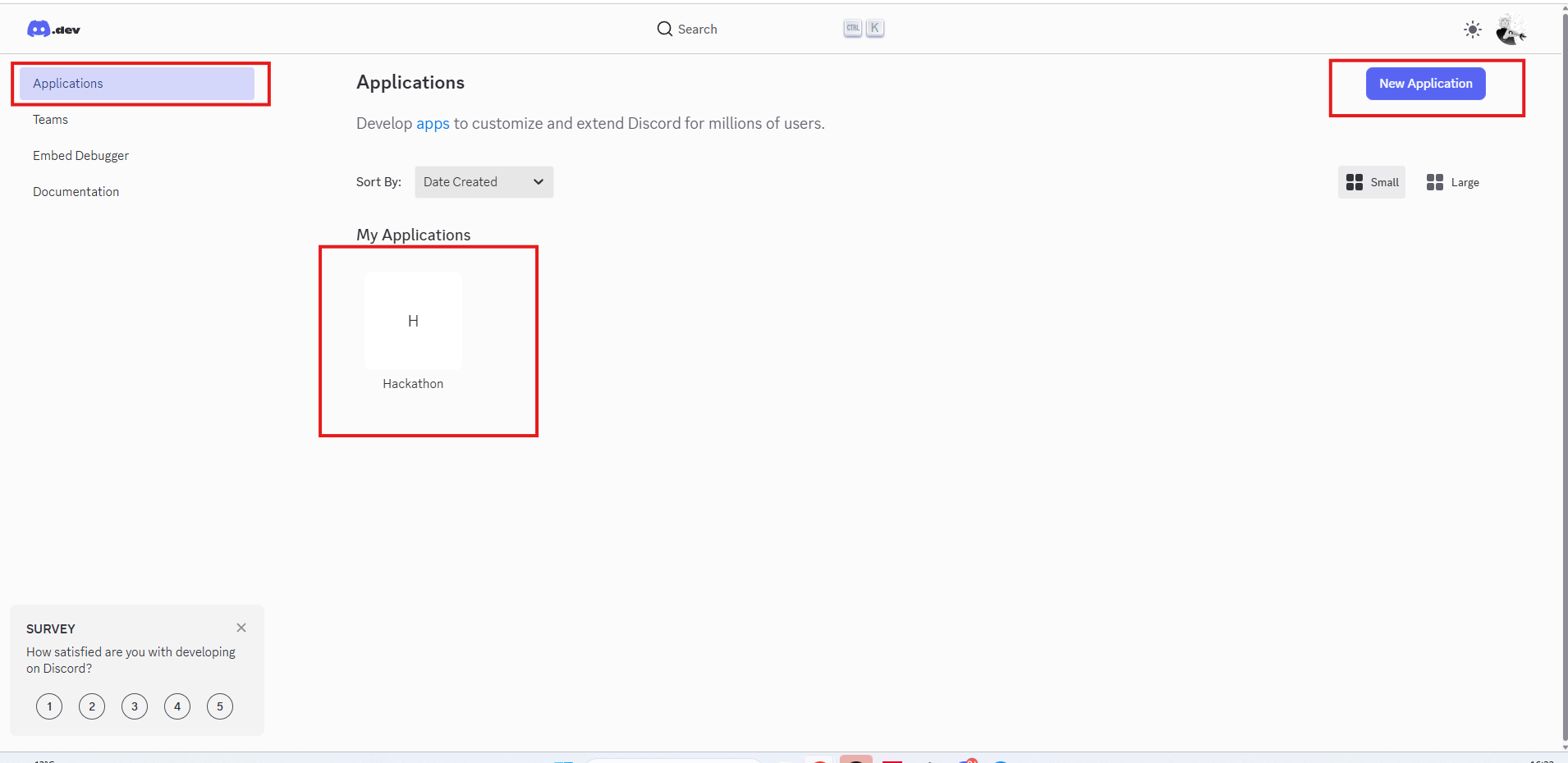
Task: Switch to Small grid view
Action: pos(1372,182)
